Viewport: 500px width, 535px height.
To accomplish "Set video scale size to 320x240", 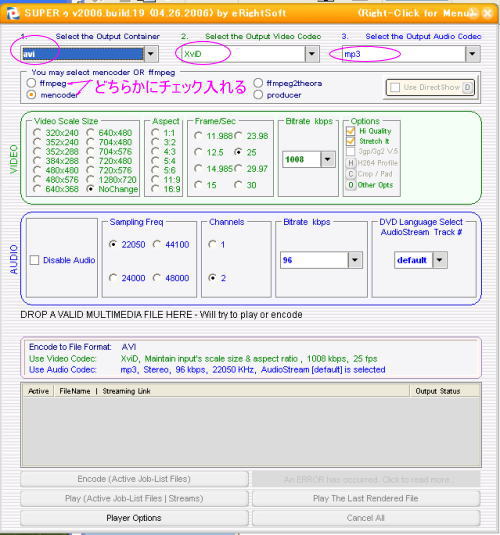I will click(37, 133).
